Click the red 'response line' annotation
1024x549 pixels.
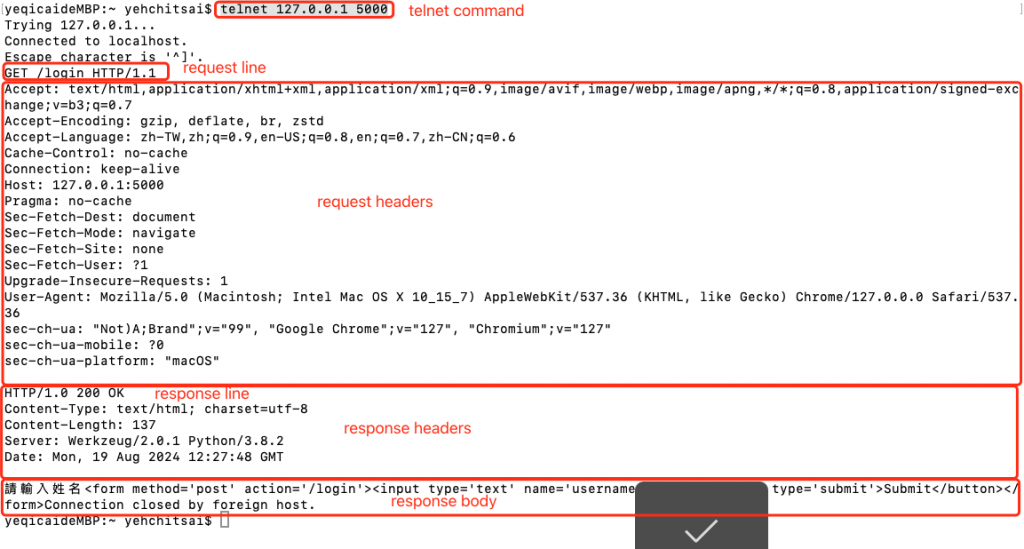[x=202, y=394]
